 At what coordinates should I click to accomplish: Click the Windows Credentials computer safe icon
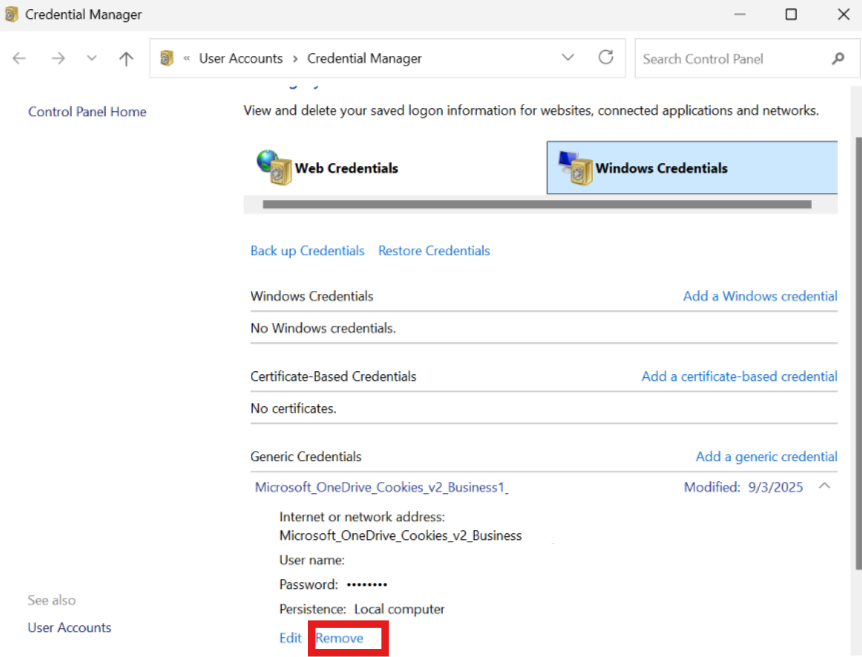[x=576, y=168]
